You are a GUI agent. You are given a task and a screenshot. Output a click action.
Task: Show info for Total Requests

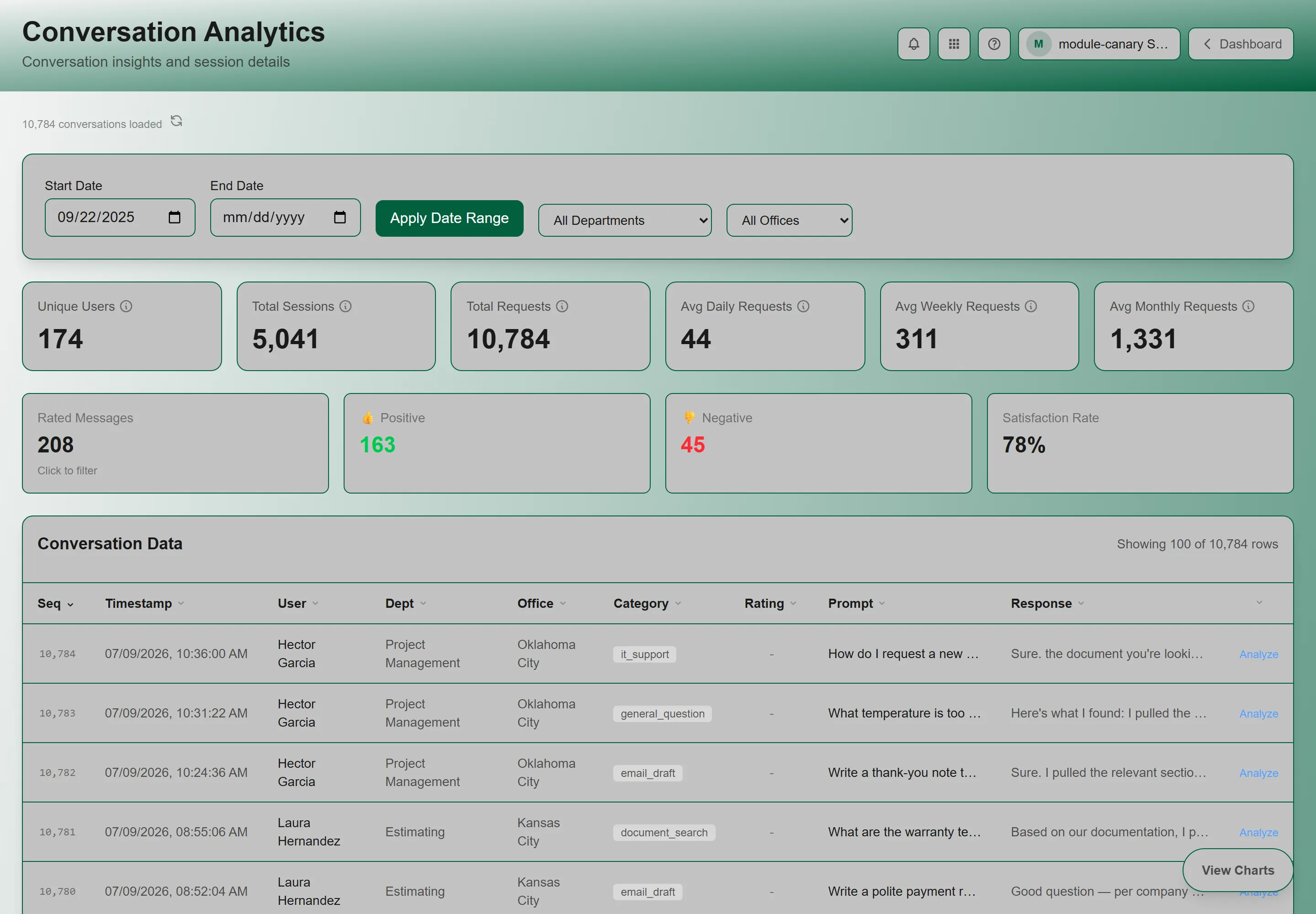pyautogui.click(x=562, y=306)
